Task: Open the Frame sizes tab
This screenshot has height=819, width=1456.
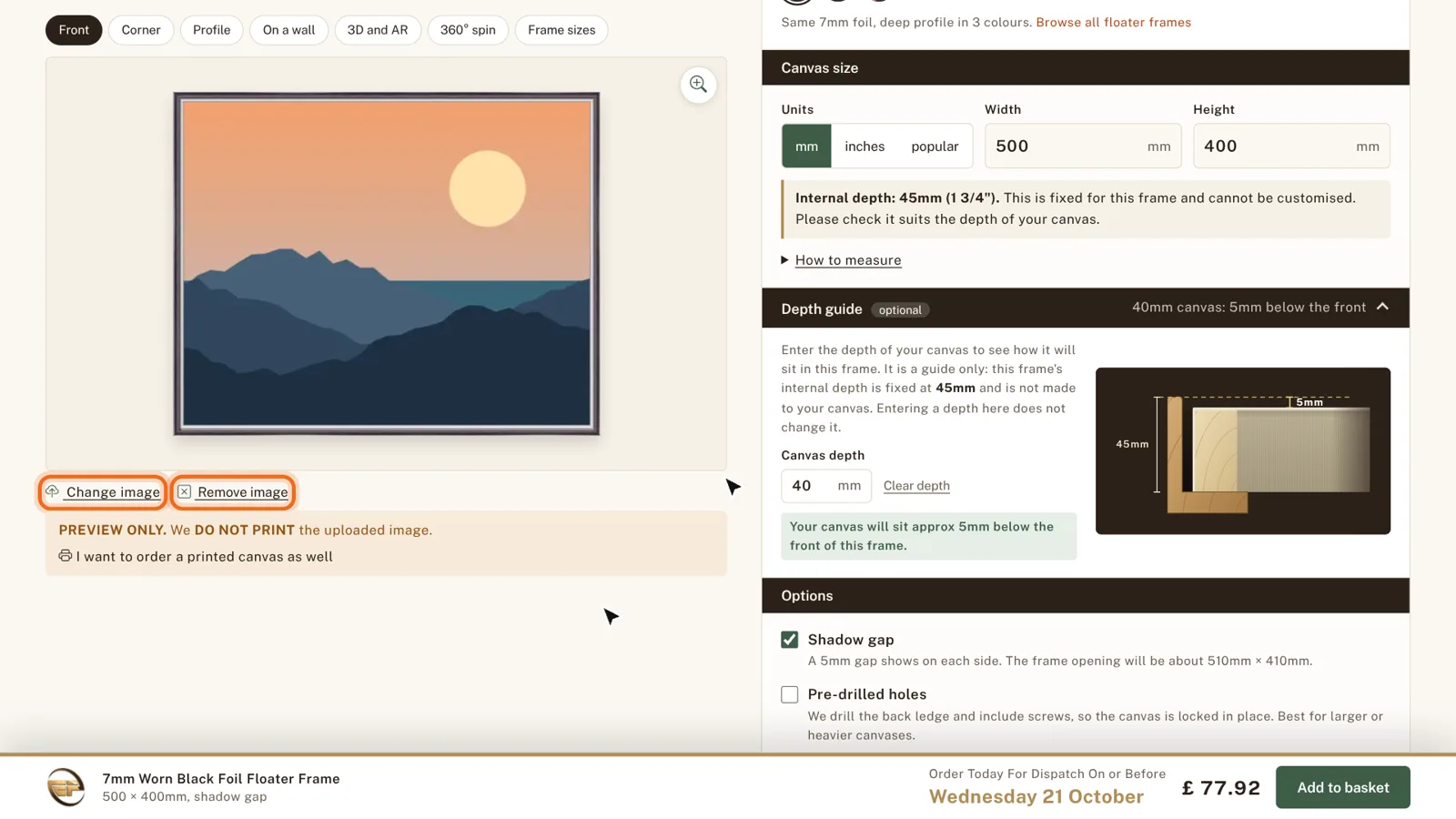Action: coord(561,30)
